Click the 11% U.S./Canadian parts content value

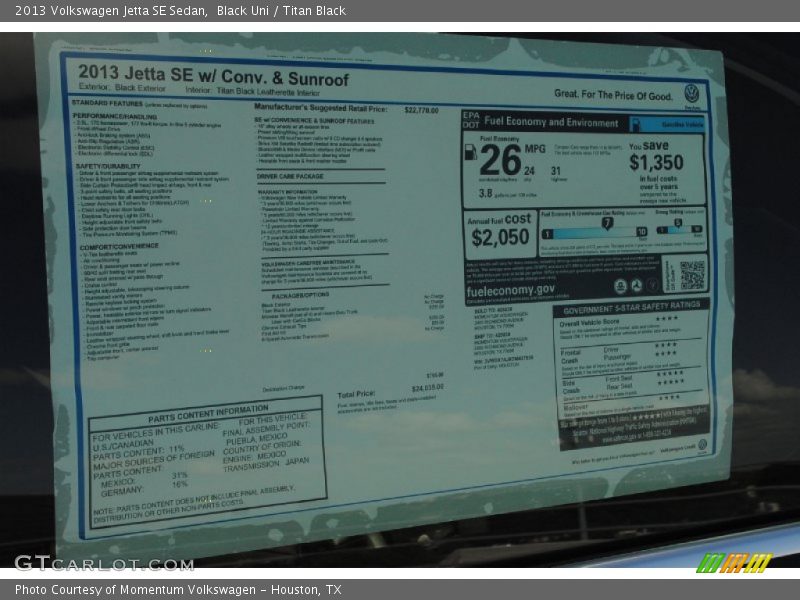pyautogui.click(x=176, y=448)
